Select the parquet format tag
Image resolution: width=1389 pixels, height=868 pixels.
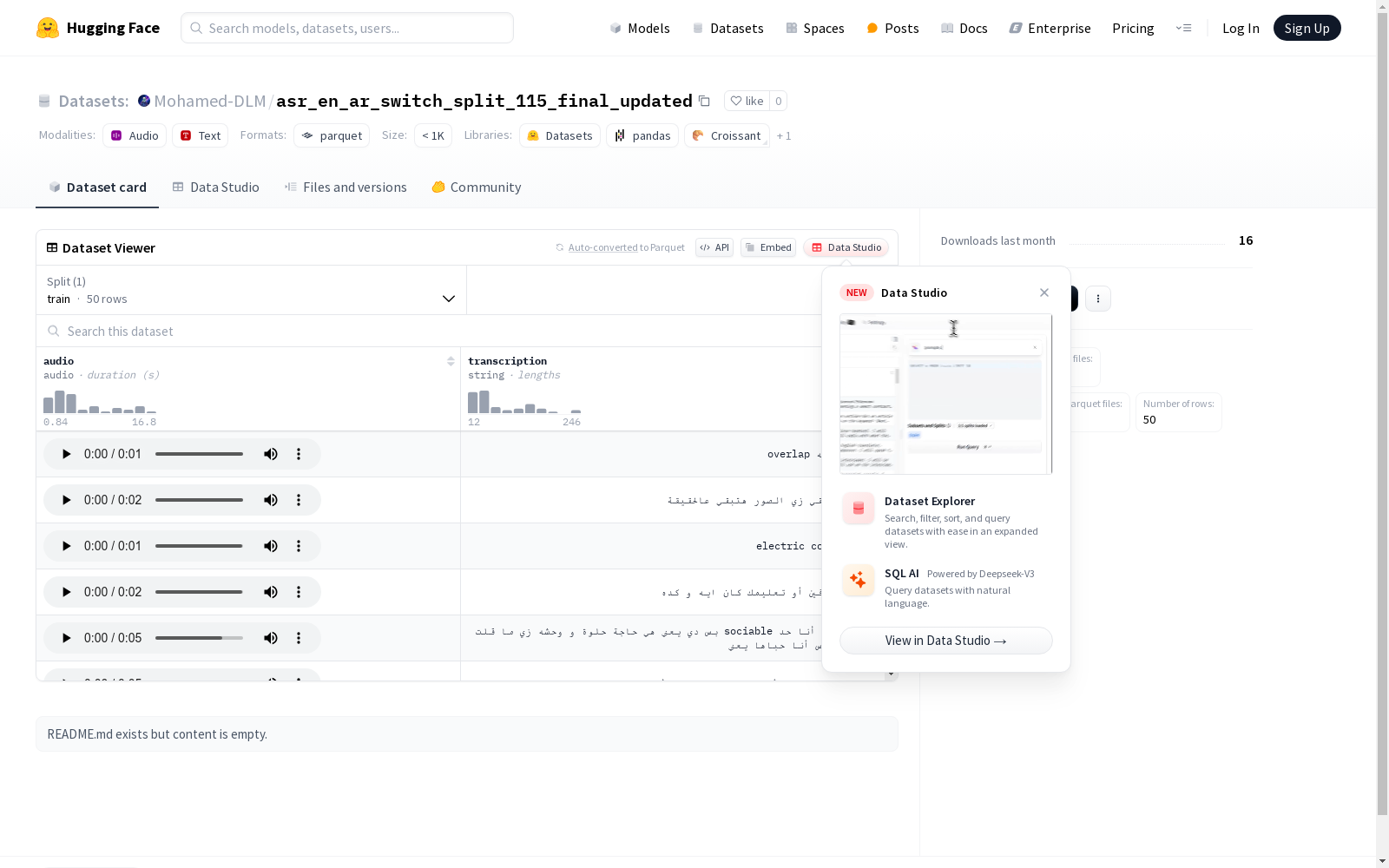coord(332,135)
